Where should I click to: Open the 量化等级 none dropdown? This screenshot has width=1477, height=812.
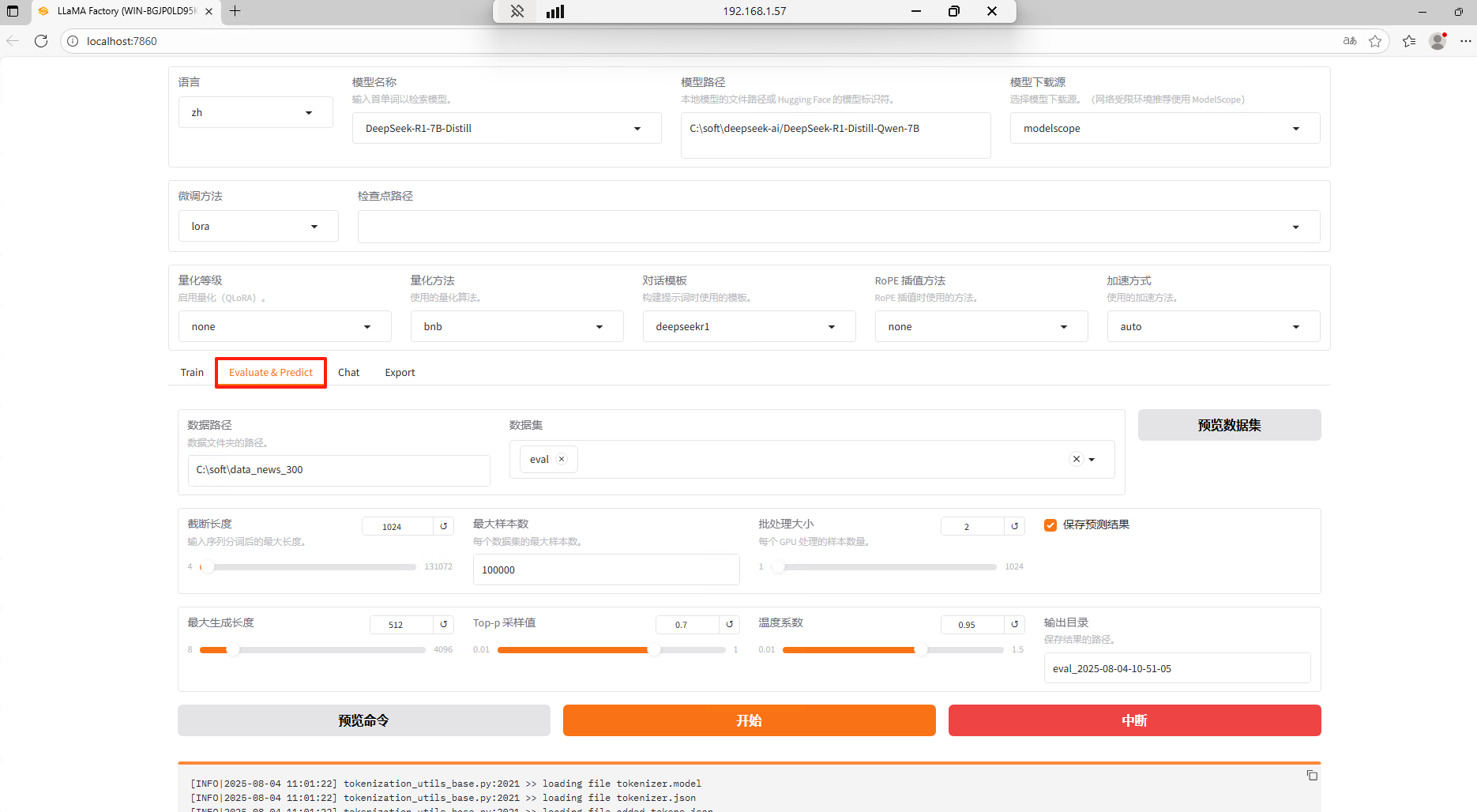284,326
